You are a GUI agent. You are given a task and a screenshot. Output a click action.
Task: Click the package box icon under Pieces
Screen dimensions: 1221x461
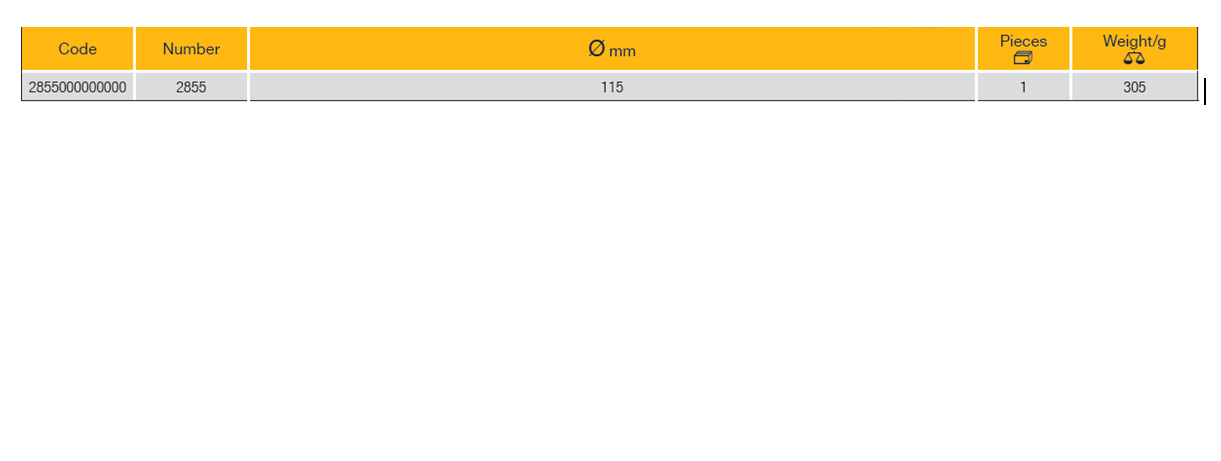(x=1022, y=58)
